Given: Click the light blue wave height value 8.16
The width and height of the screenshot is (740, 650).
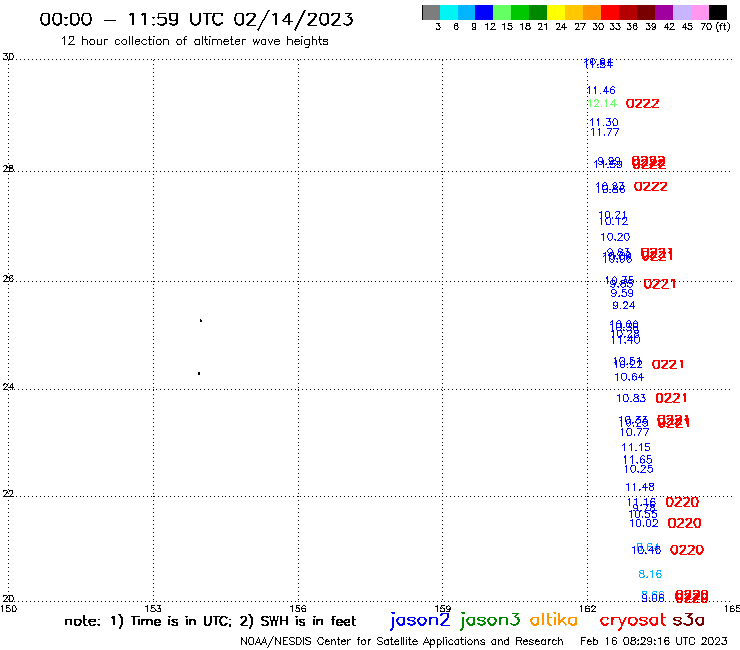Looking at the screenshot, I should pos(650,574).
